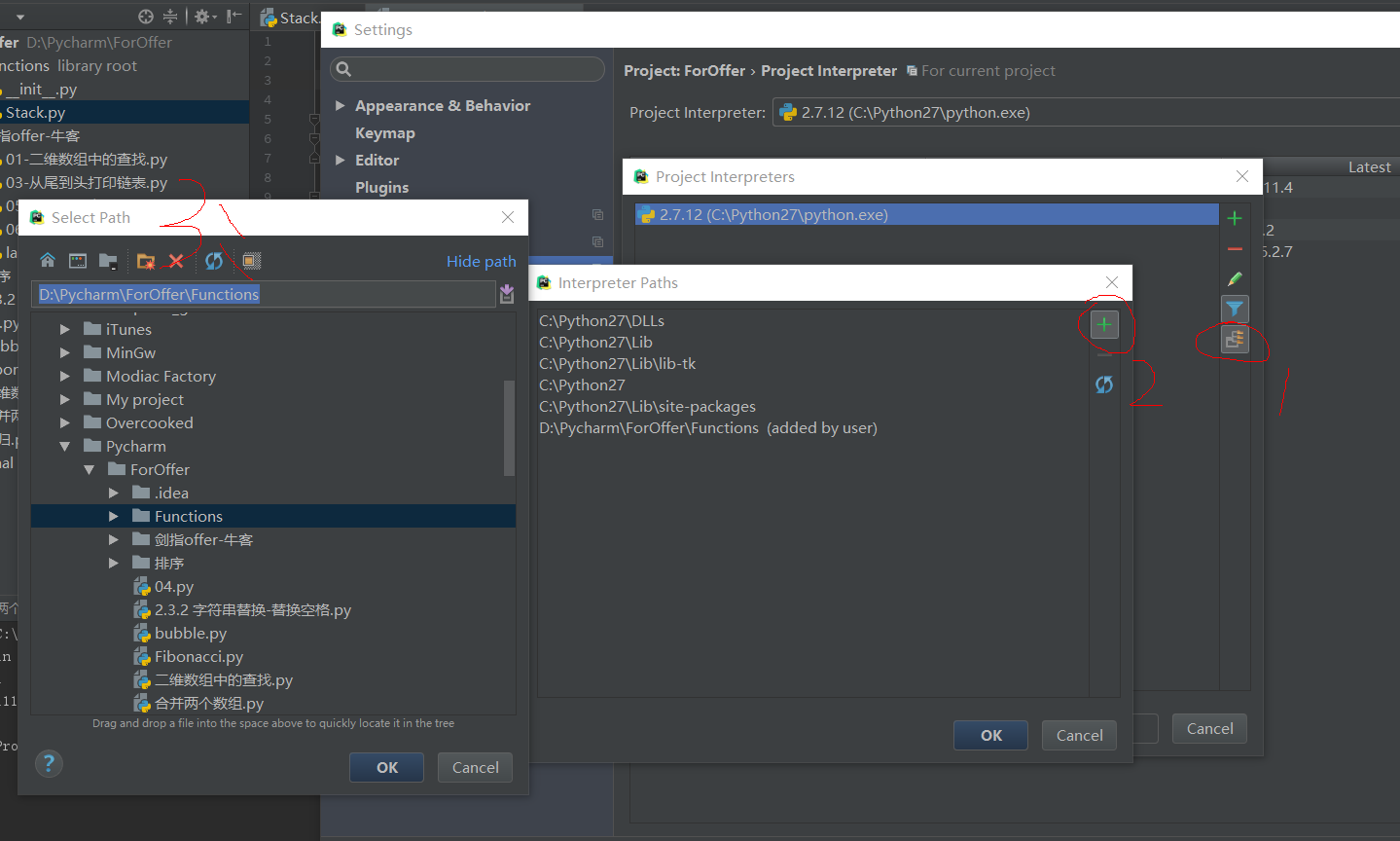1400x841 pixels.
Task: Focus the Settings search box
Action: pyautogui.click(x=467, y=69)
